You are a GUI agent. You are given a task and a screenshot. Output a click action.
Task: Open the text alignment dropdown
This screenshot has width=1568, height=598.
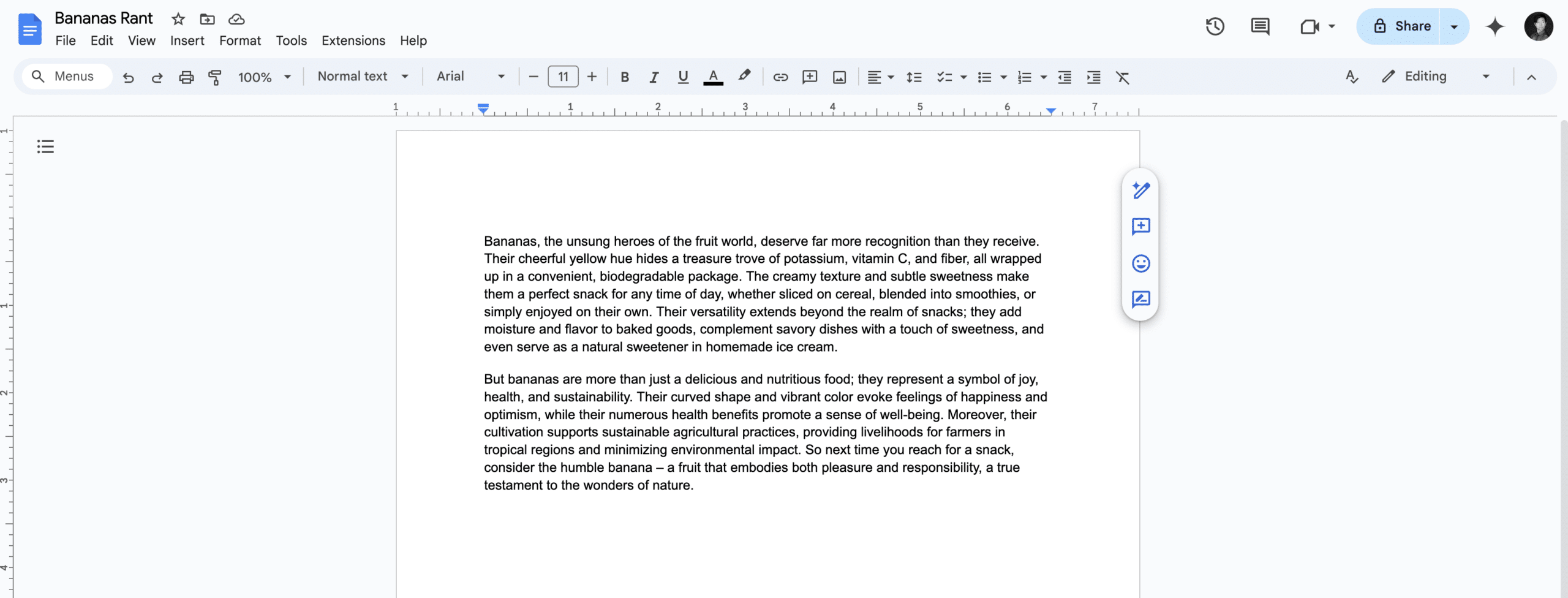tap(881, 77)
